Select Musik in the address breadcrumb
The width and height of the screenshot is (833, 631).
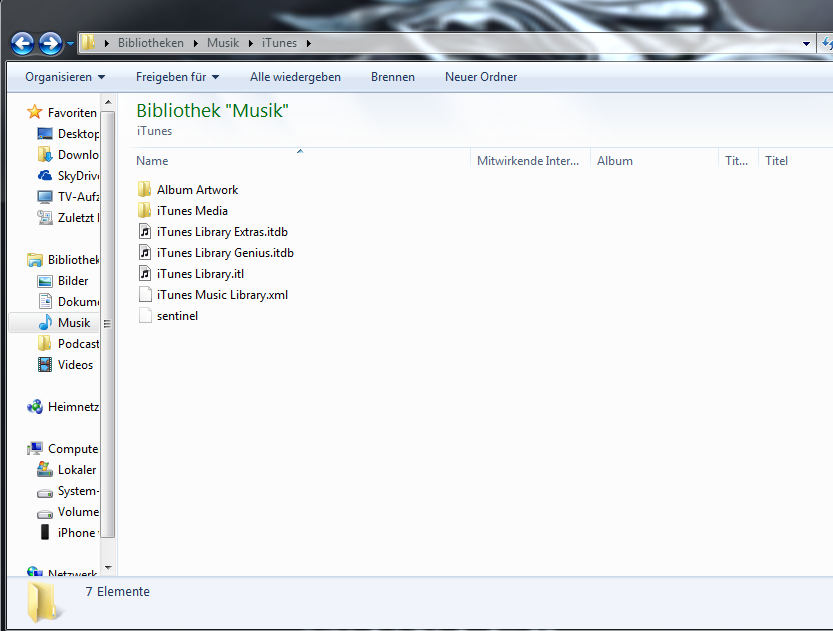(223, 43)
